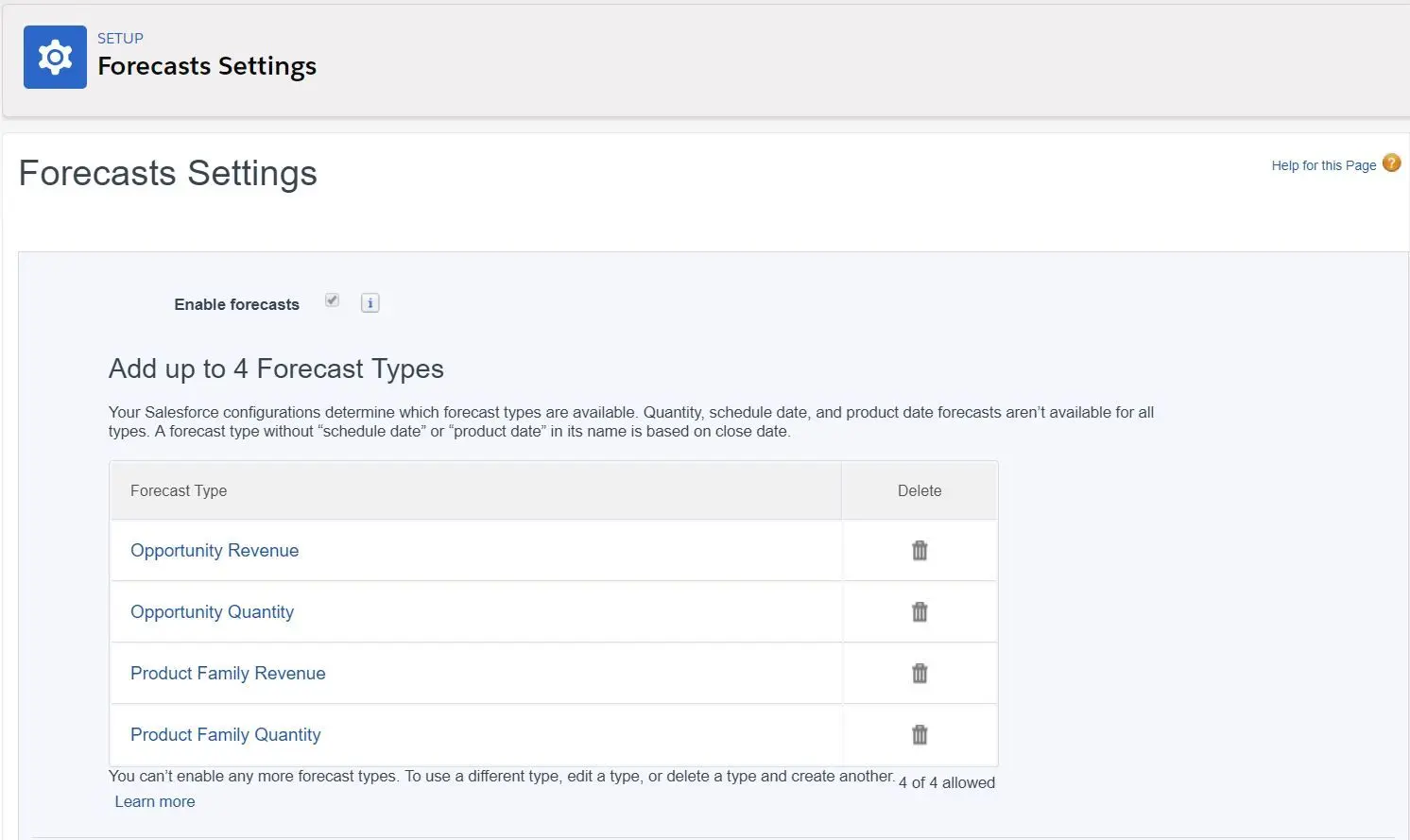Click the Delete column header
This screenshot has width=1410, height=840.
click(x=920, y=490)
